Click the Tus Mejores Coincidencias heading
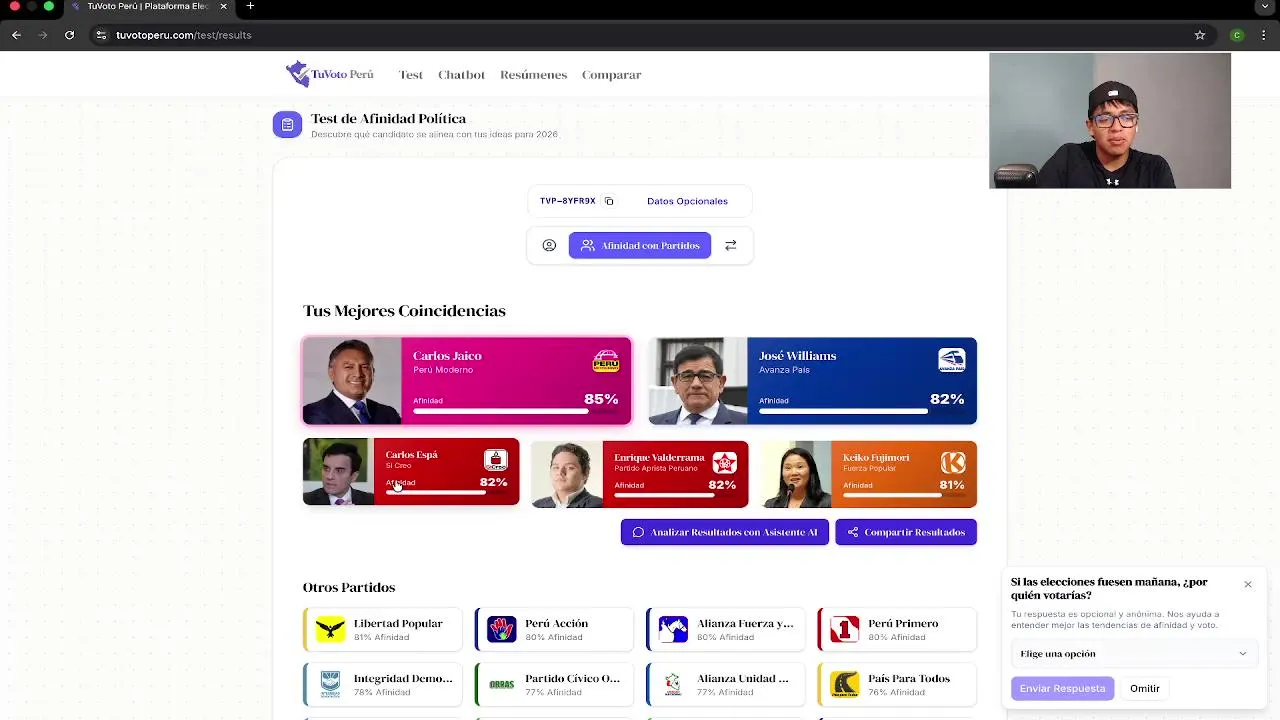Screen dimensions: 1280x720 point(404,311)
